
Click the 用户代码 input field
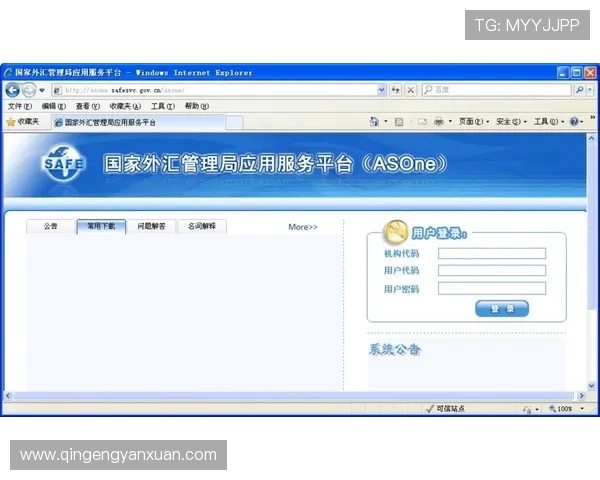click(x=492, y=271)
